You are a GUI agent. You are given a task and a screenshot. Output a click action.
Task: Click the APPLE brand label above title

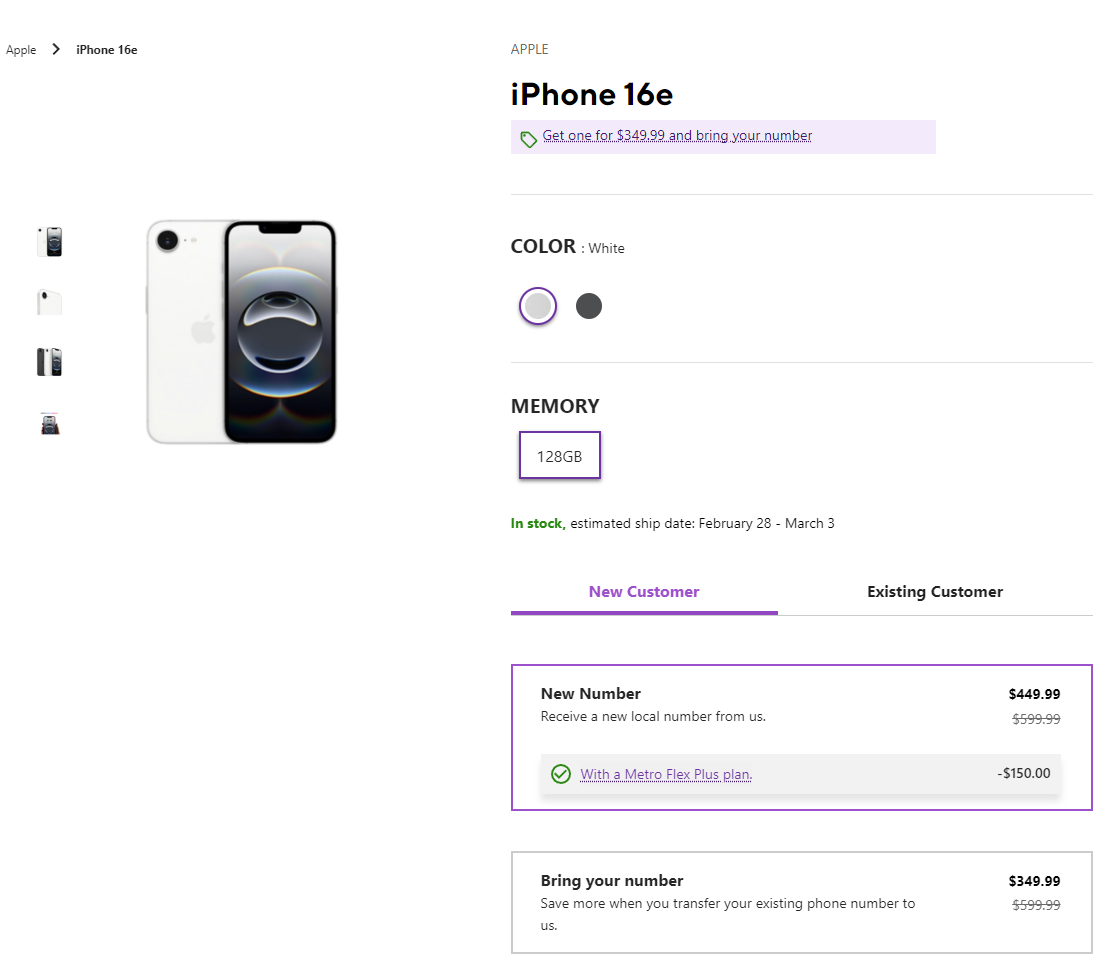click(x=530, y=49)
